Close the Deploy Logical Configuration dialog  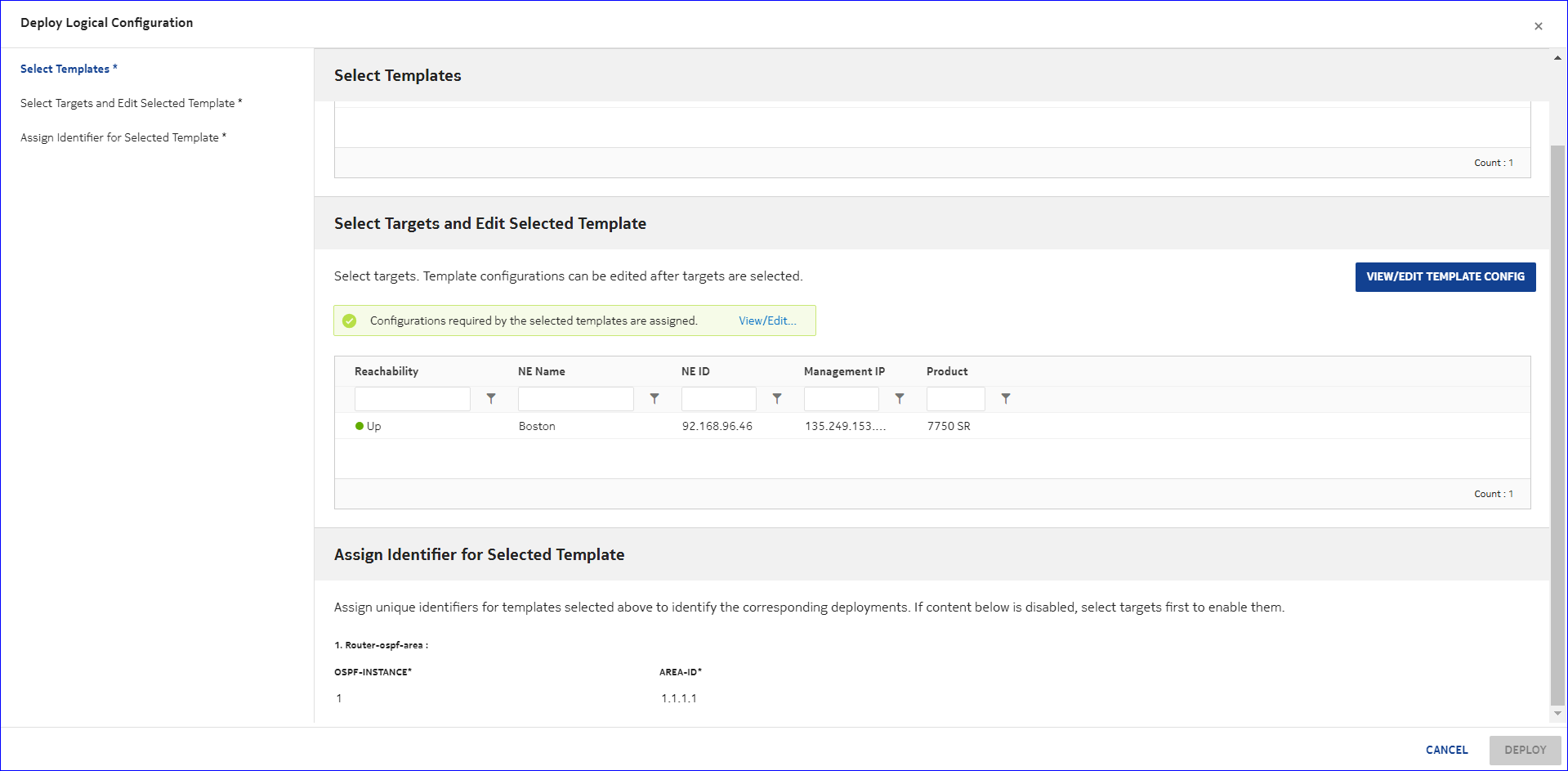coord(1538,26)
